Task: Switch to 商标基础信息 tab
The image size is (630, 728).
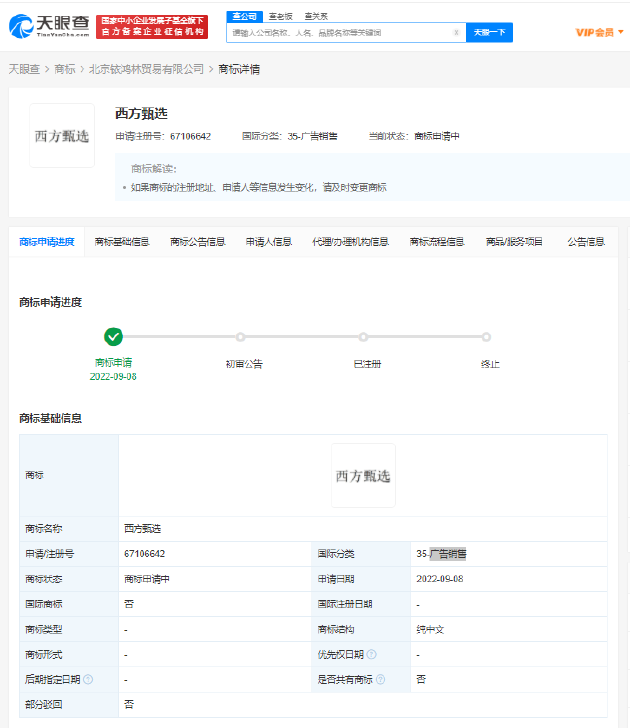Action: point(122,242)
